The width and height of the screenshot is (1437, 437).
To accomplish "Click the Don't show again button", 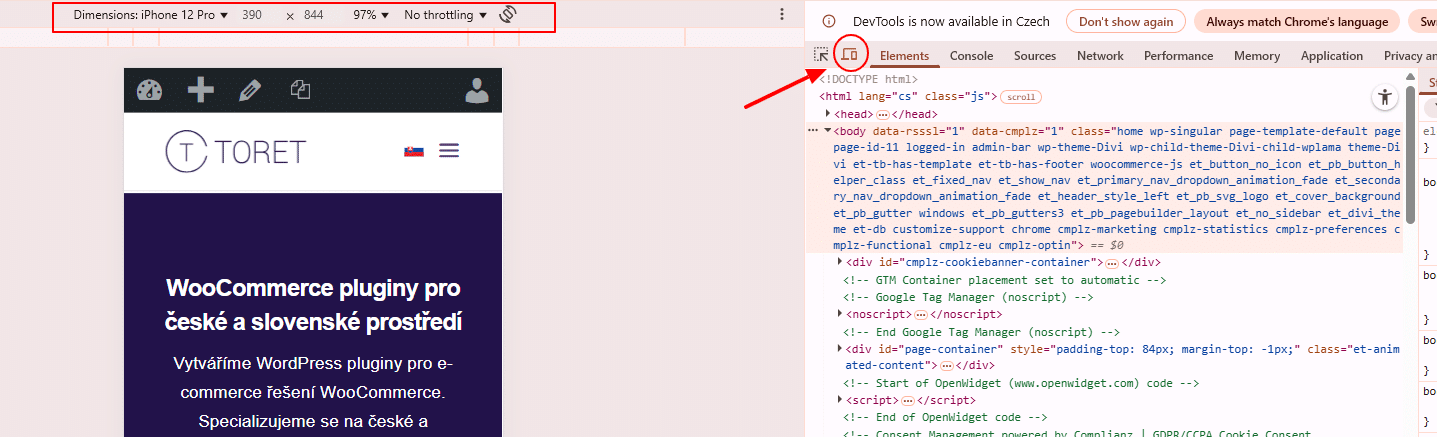I will (1125, 21).
